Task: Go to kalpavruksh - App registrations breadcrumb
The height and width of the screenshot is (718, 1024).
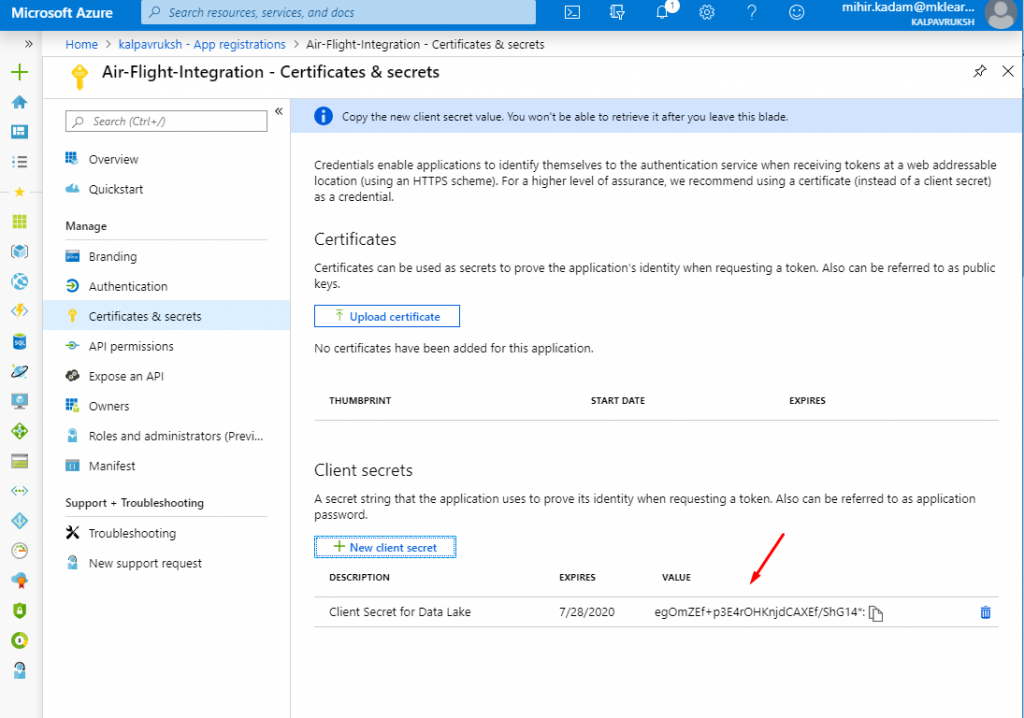Action: coord(202,44)
